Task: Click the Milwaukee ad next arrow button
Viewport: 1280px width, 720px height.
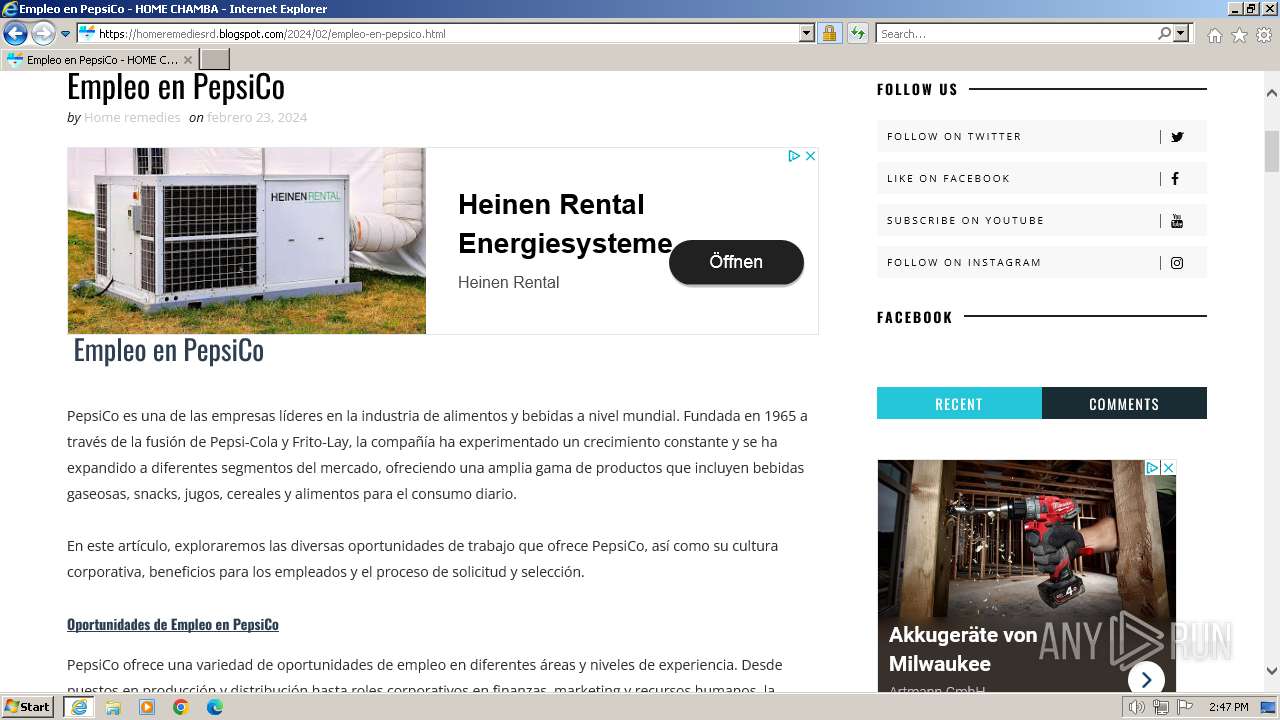Action: point(1146,680)
